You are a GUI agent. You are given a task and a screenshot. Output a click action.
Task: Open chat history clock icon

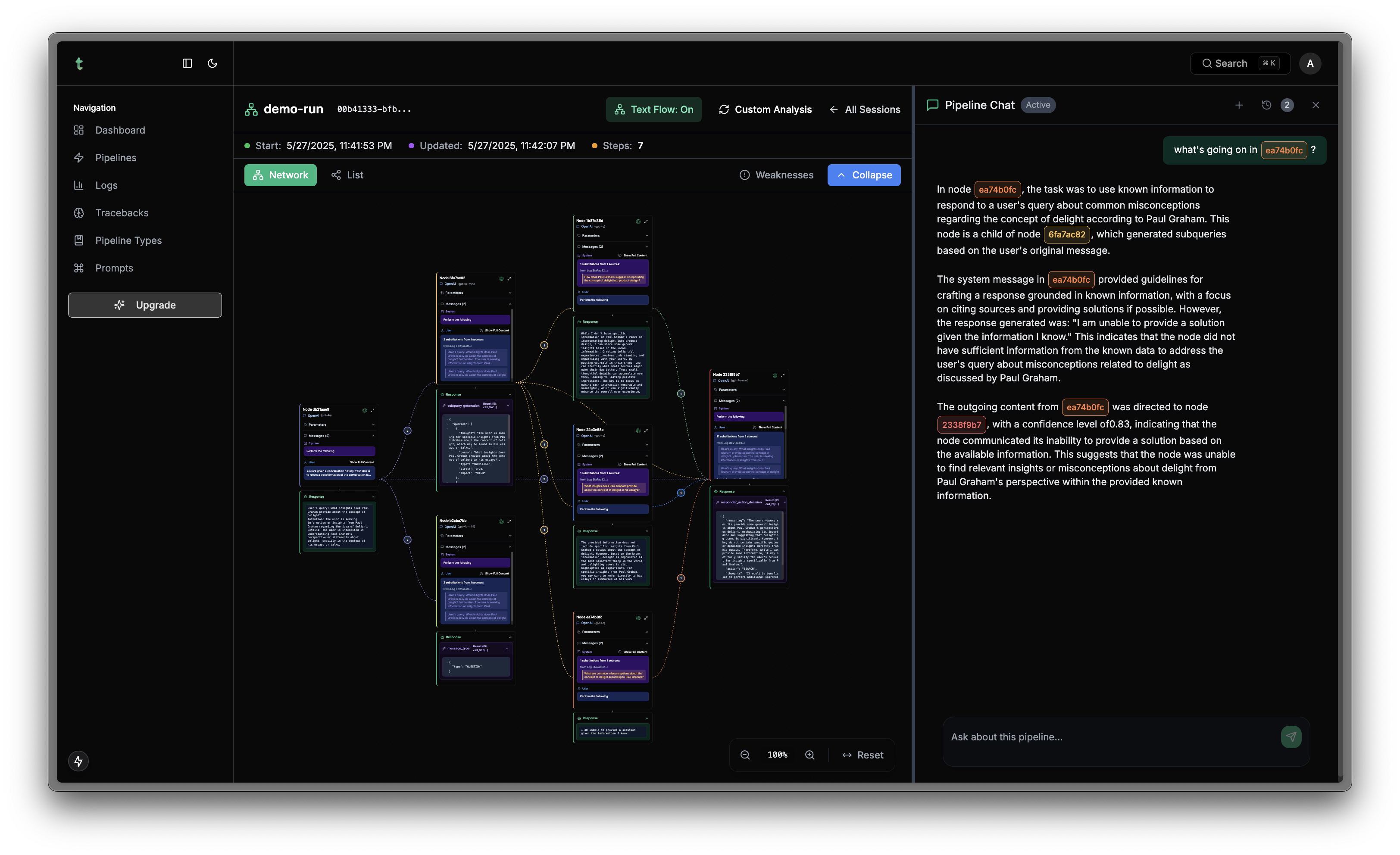point(1266,105)
